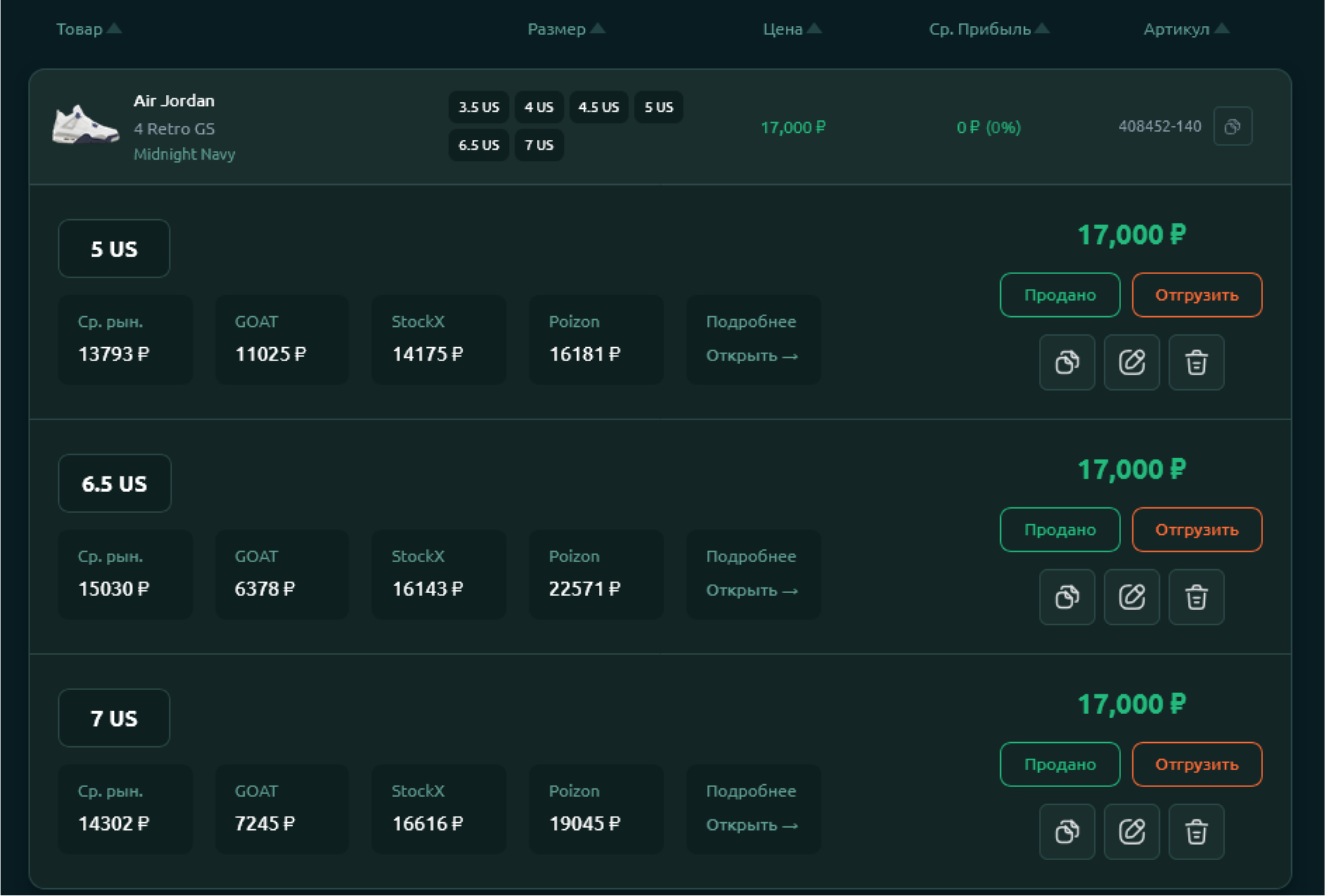Viewport: 1325px width, 896px height.
Task: Click the 4 Retro GS model name
Action: [x=174, y=129]
